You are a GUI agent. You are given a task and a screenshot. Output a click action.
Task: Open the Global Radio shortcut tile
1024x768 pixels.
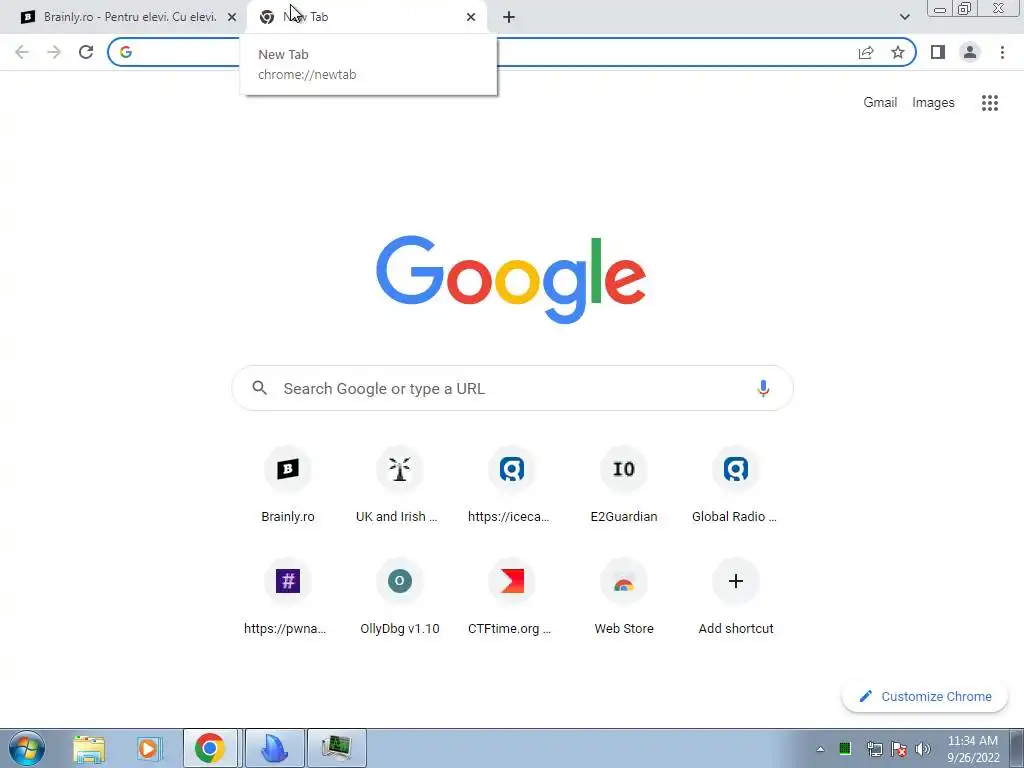[735, 485]
